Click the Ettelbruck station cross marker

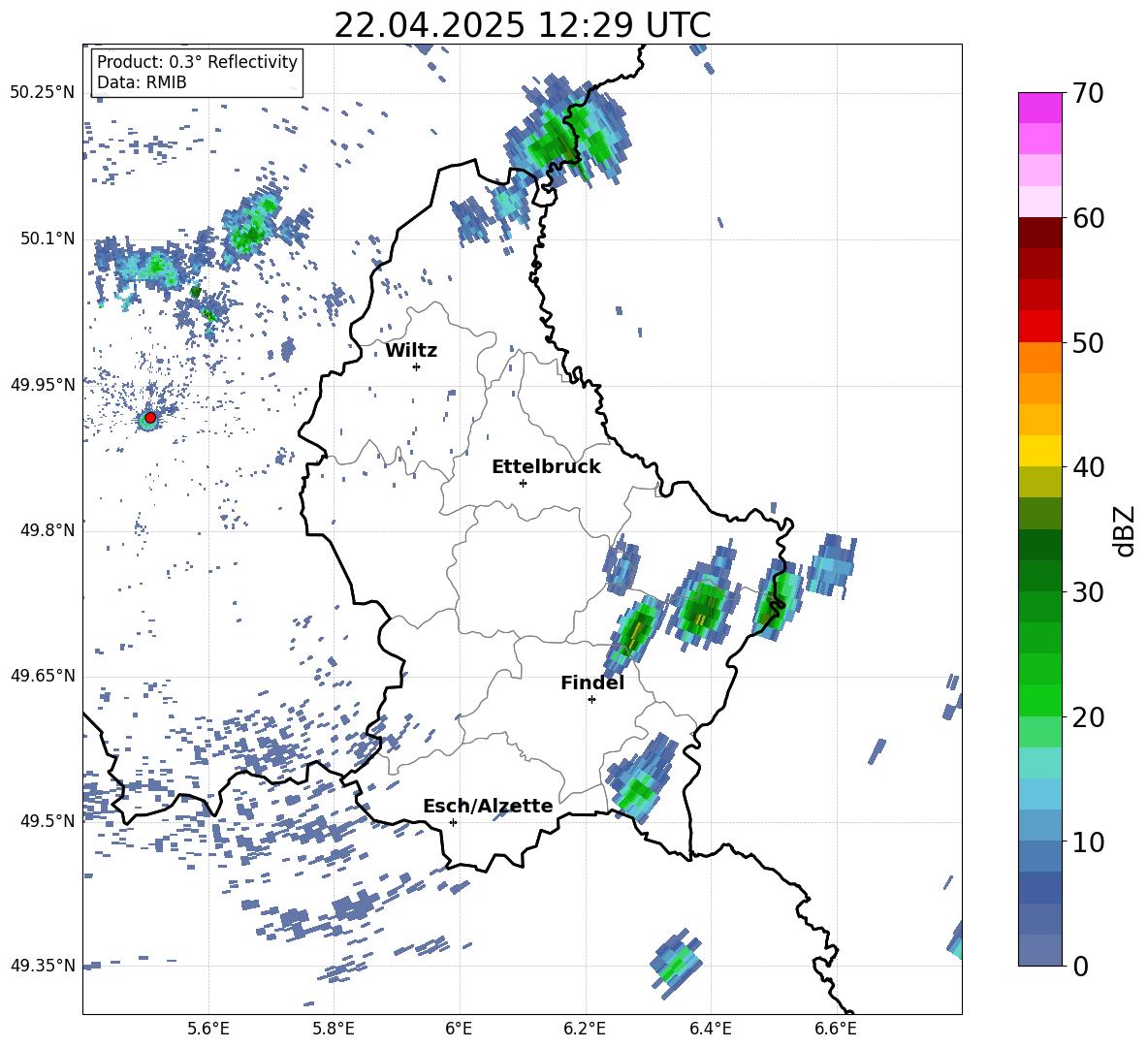[523, 483]
